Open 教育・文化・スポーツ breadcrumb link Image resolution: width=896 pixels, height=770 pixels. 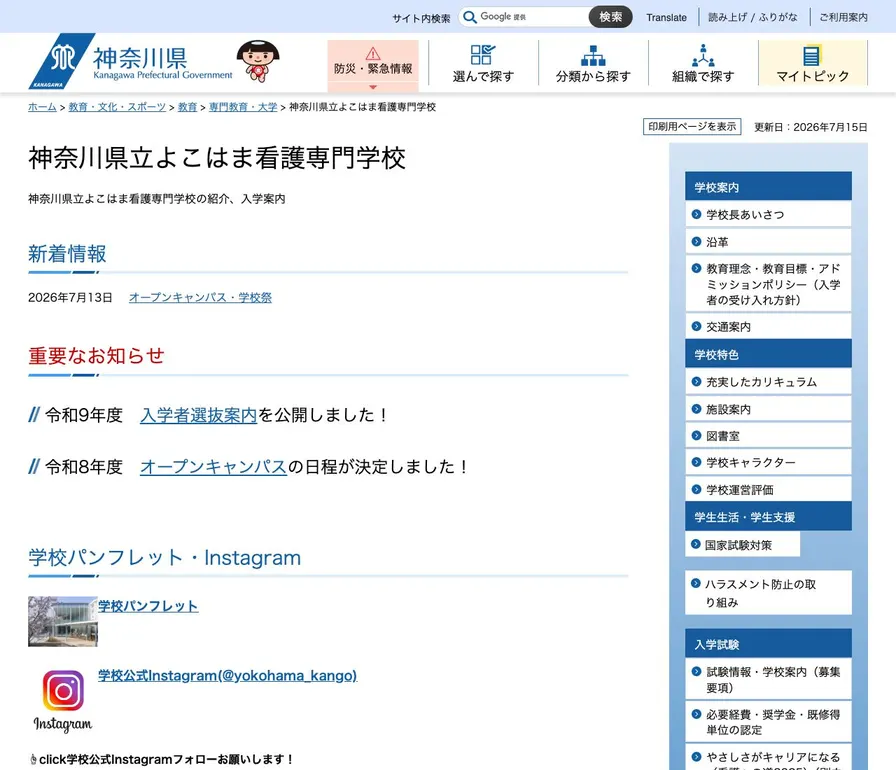(x=117, y=107)
